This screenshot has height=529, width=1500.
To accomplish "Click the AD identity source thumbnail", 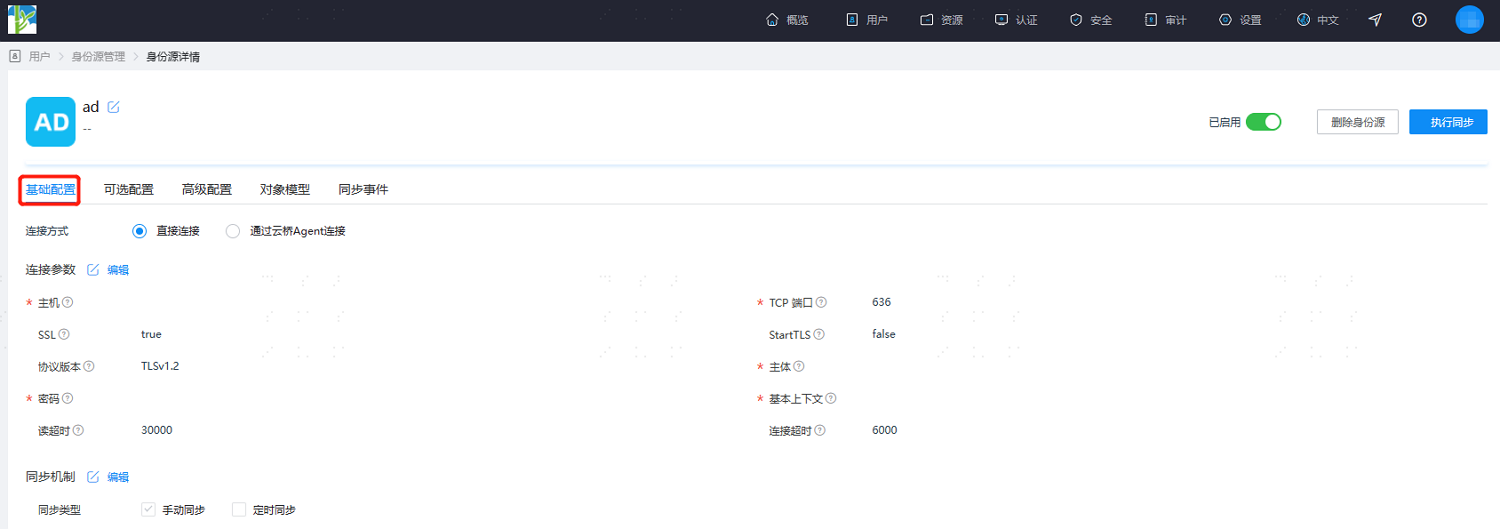I will (x=51, y=122).
